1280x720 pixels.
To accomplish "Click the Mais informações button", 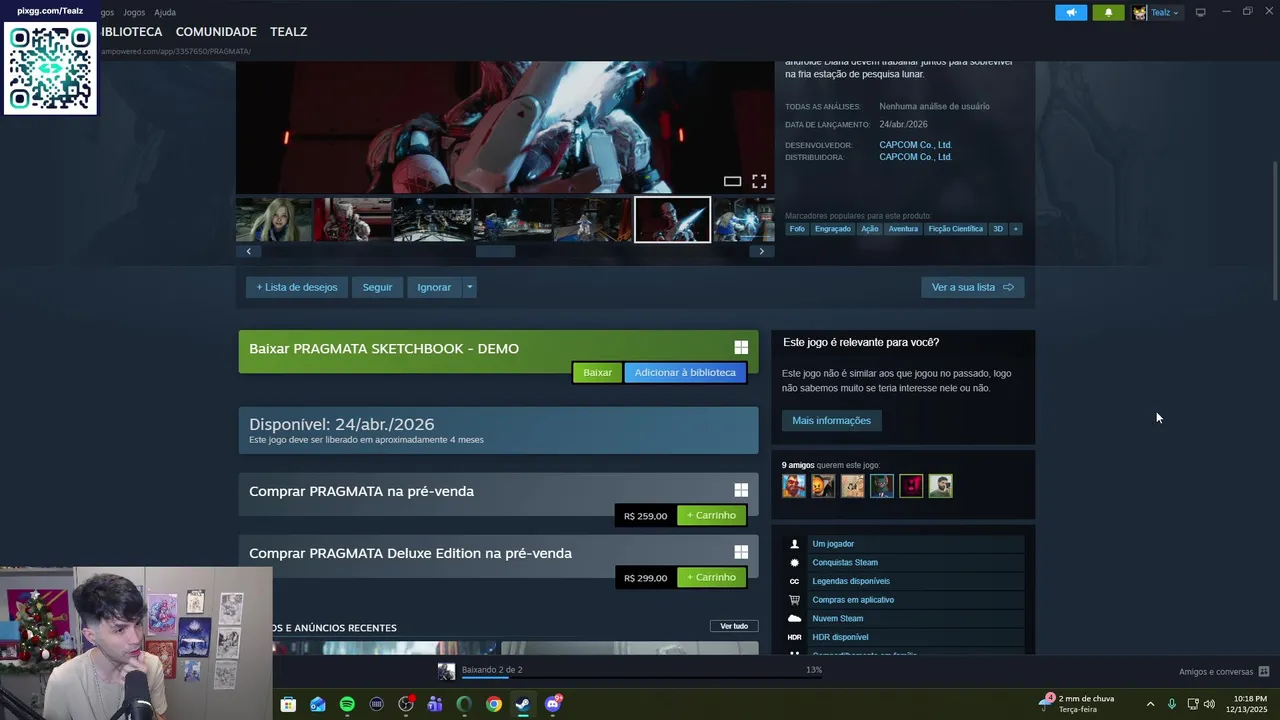I will pos(831,420).
